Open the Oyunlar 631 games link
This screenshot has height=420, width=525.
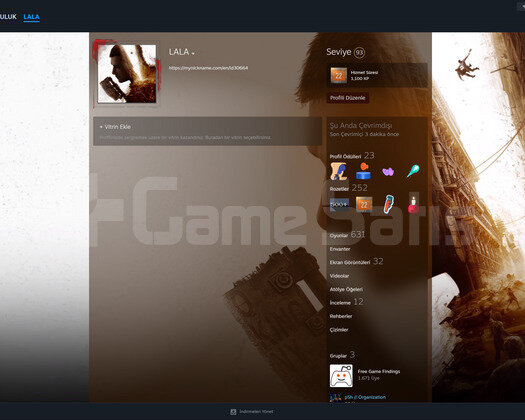point(347,235)
